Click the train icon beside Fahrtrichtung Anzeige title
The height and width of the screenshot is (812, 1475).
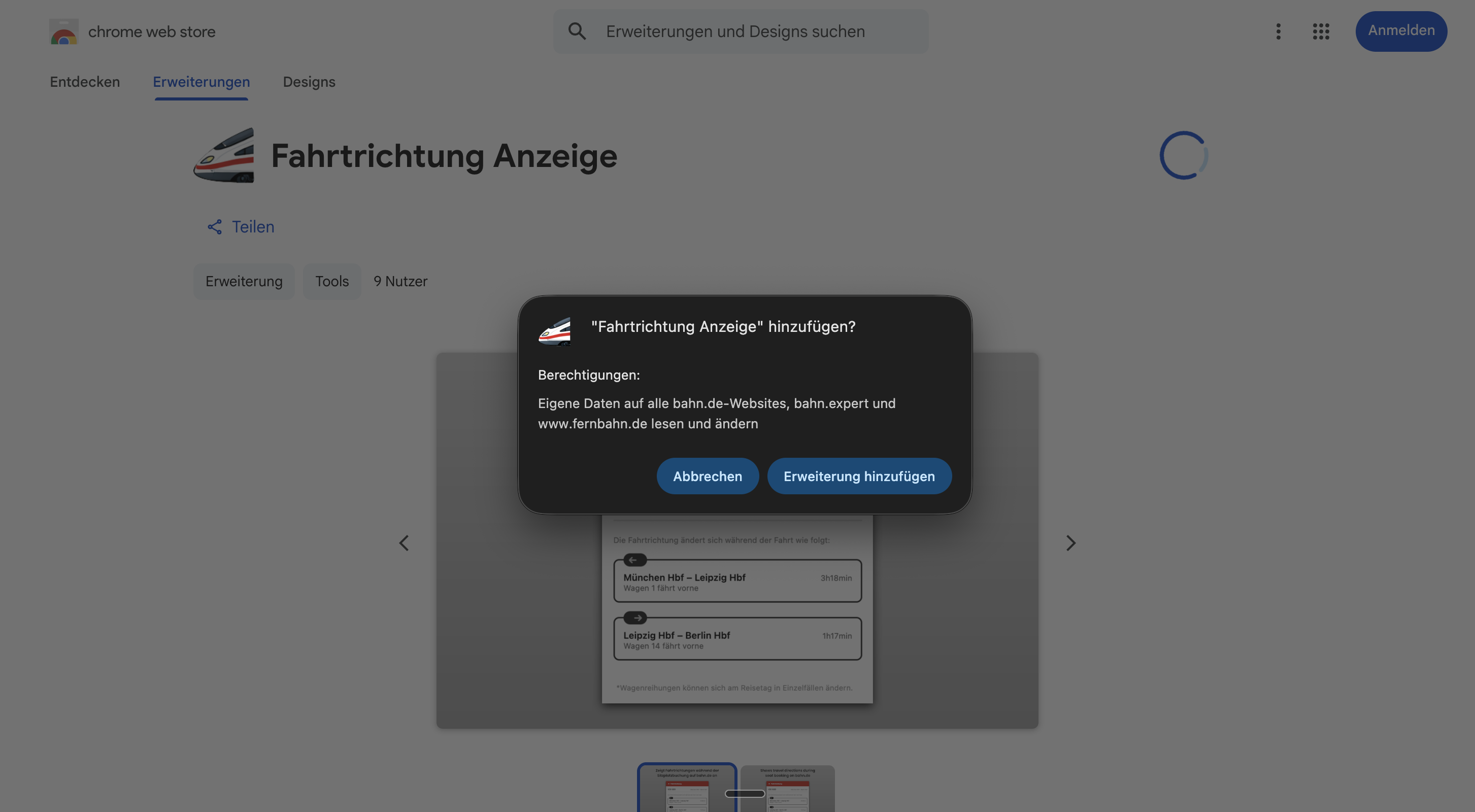point(224,155)
